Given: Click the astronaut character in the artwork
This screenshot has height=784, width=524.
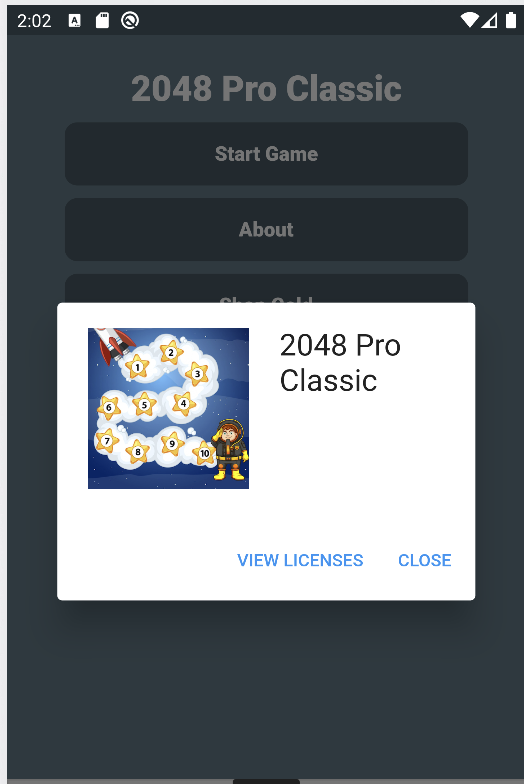Looking at the screenshot, I should point(230,450).
